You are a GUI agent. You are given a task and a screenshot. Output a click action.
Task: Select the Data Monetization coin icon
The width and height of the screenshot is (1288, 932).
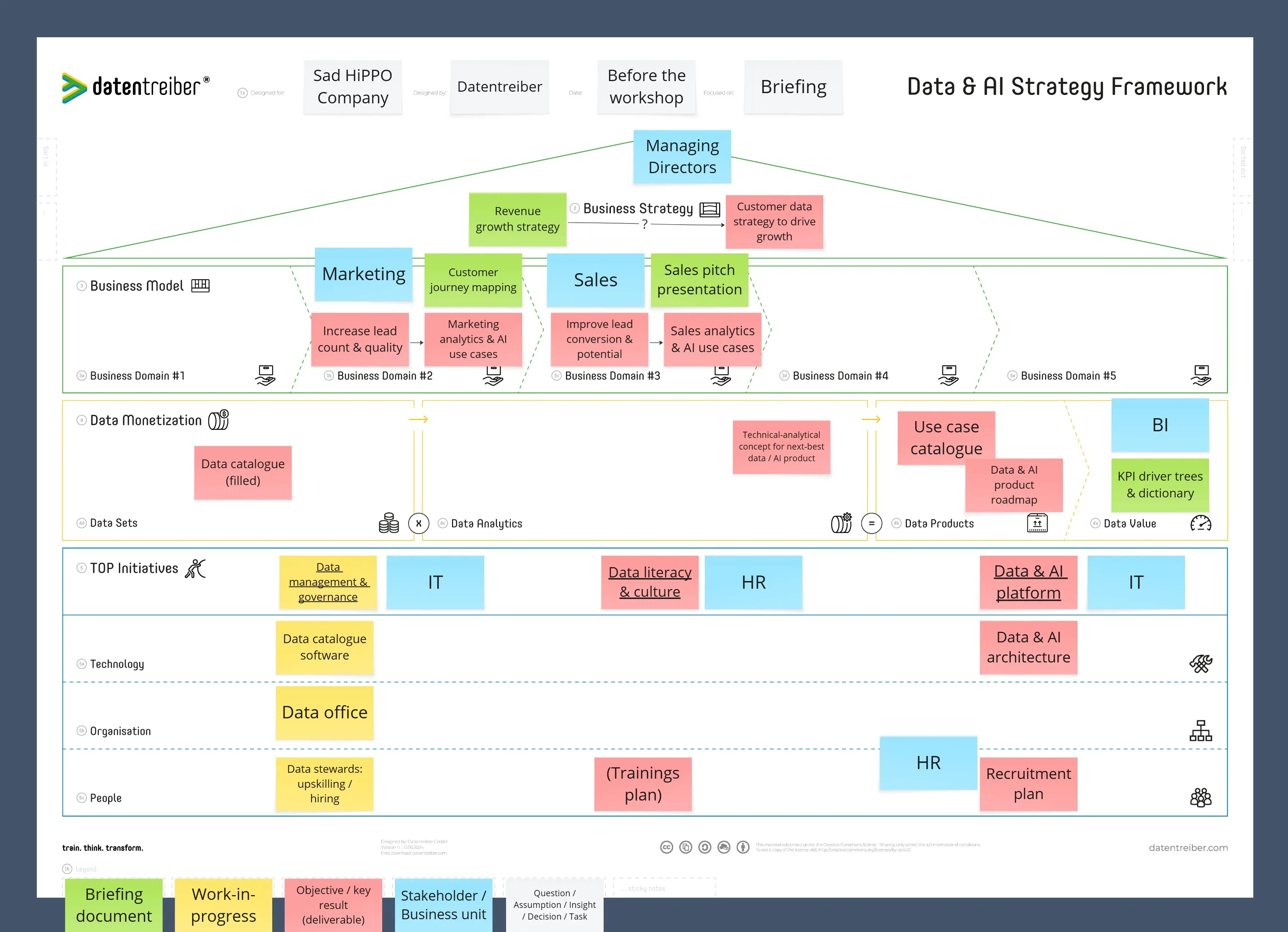[x=219, y=420]
